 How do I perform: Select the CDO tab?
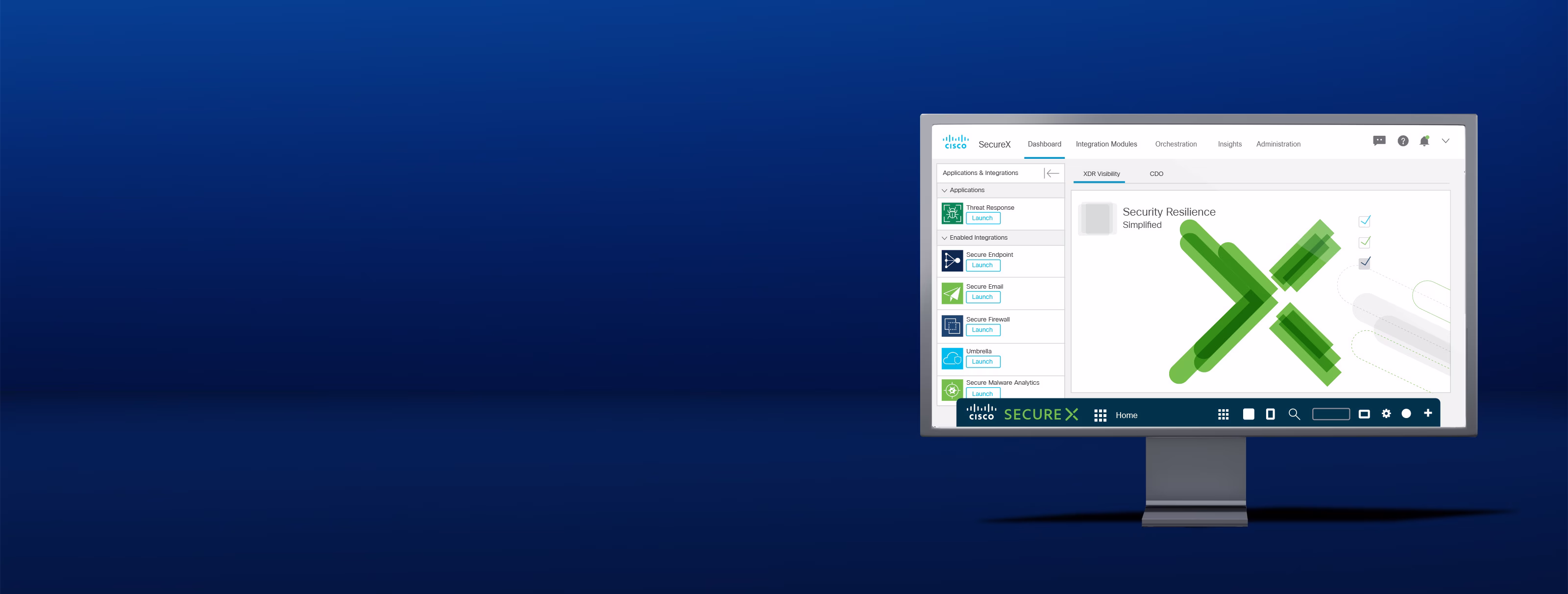click(1156, 174)
